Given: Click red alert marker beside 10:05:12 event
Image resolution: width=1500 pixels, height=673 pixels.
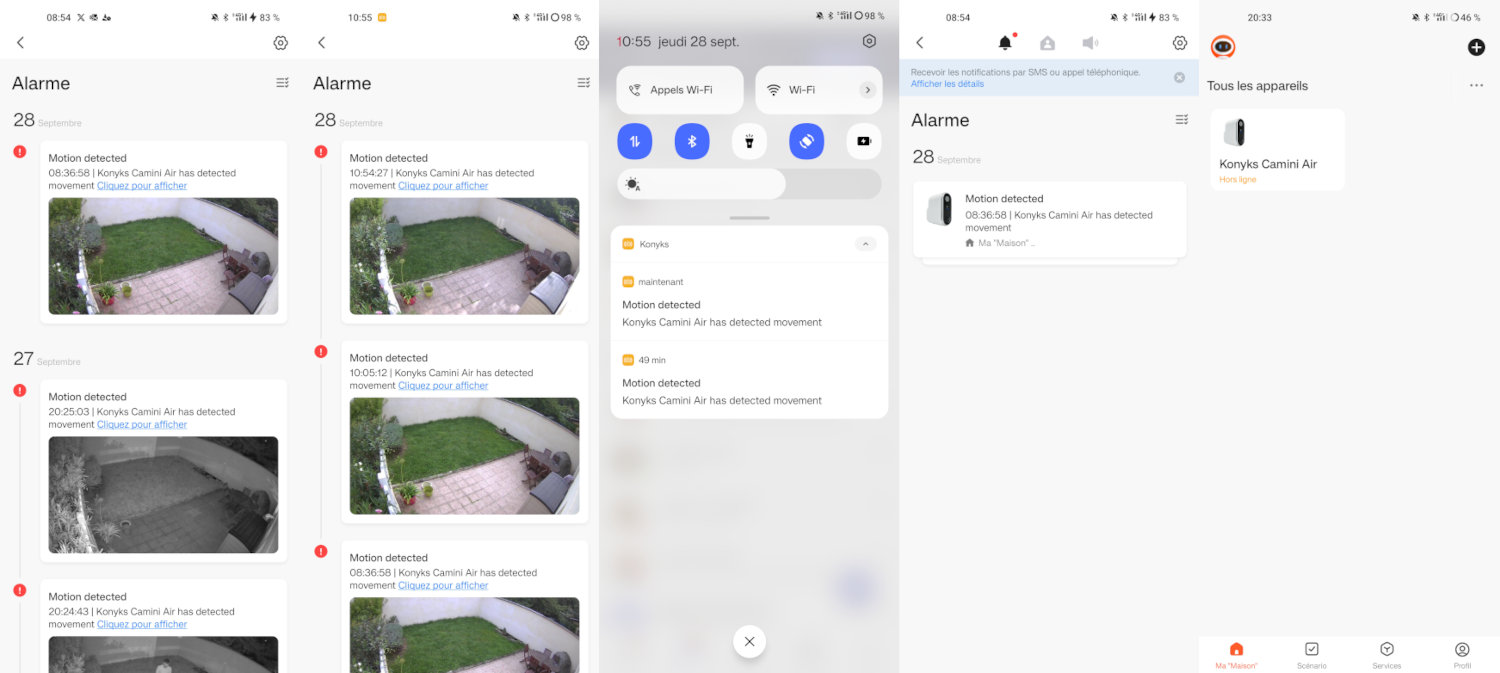Looking at the screenshot, I should pyautogui.click(x=321, y=351).
